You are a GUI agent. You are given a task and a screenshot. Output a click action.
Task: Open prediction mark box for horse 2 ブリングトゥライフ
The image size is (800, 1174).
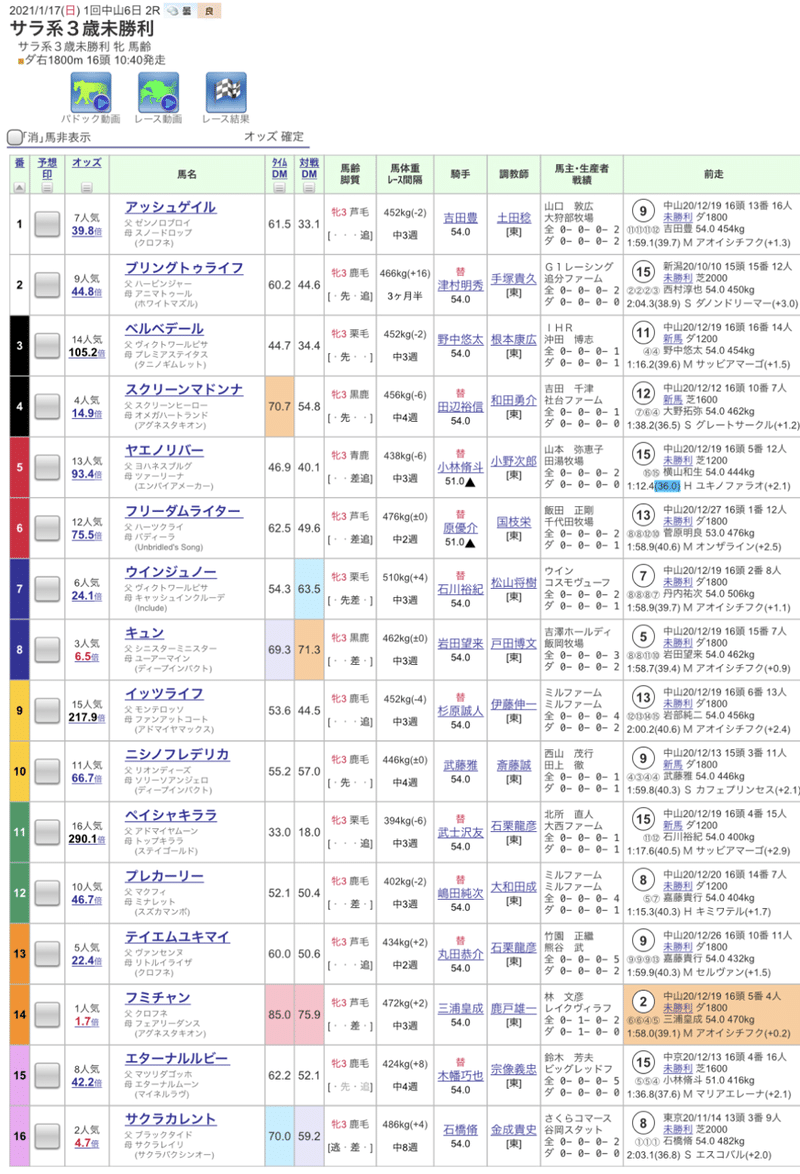[47, 285]
